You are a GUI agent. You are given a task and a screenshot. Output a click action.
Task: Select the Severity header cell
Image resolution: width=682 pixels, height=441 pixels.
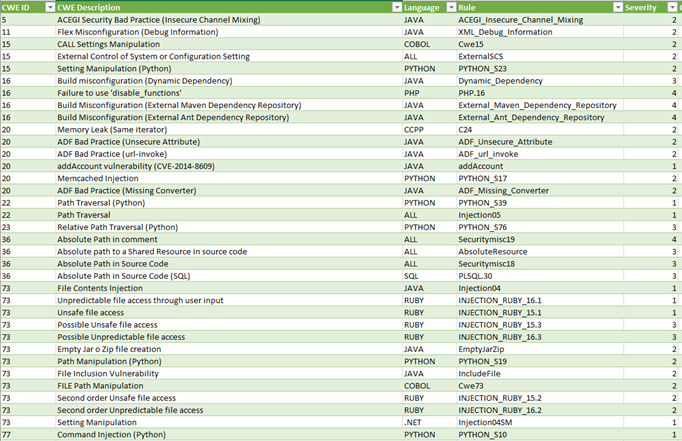pyautogui.click(x=651, y=7)
